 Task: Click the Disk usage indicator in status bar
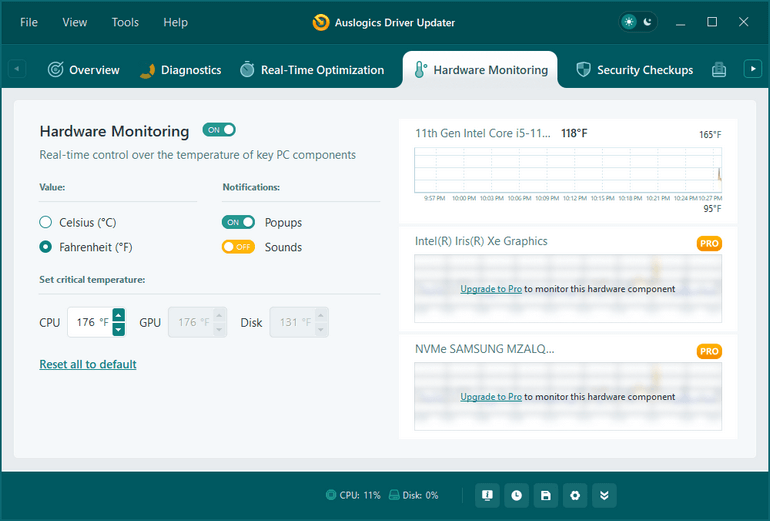tap(413, 495)
